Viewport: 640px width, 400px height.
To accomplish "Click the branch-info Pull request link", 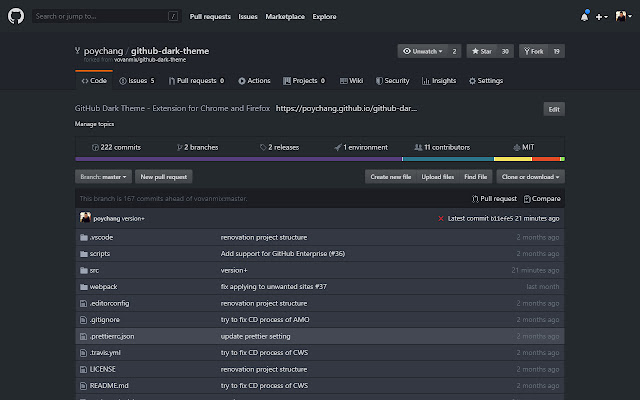I will coord(494,199).
